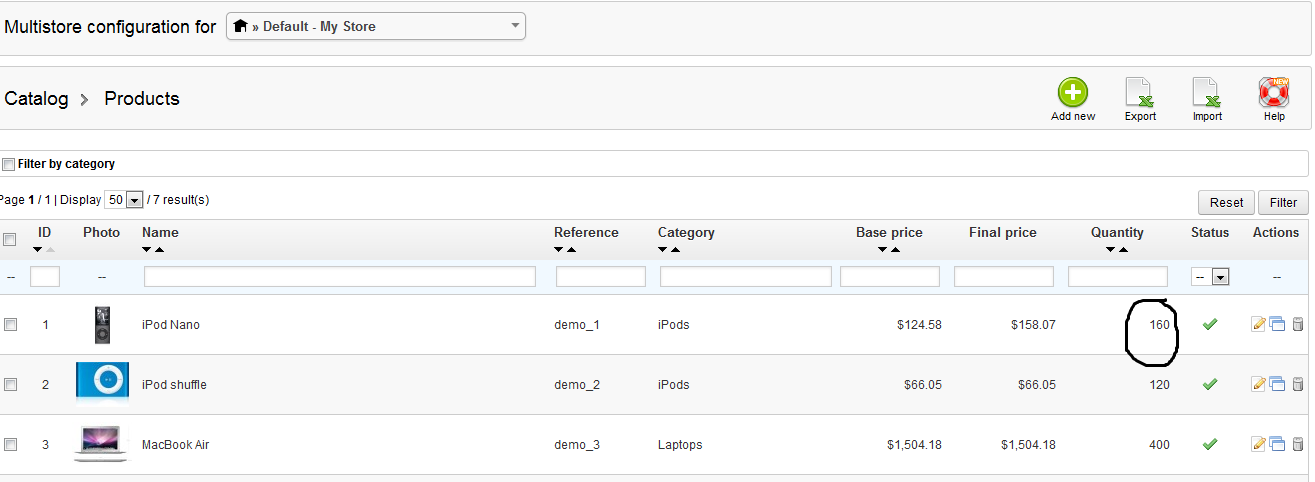Focus the Name filter text field

[340, 277]
